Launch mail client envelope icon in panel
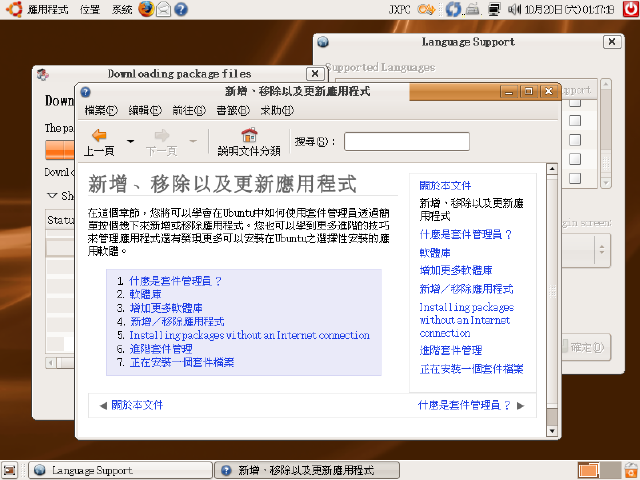The width and height of the screenshot is (640, 480). coord(164,9)
